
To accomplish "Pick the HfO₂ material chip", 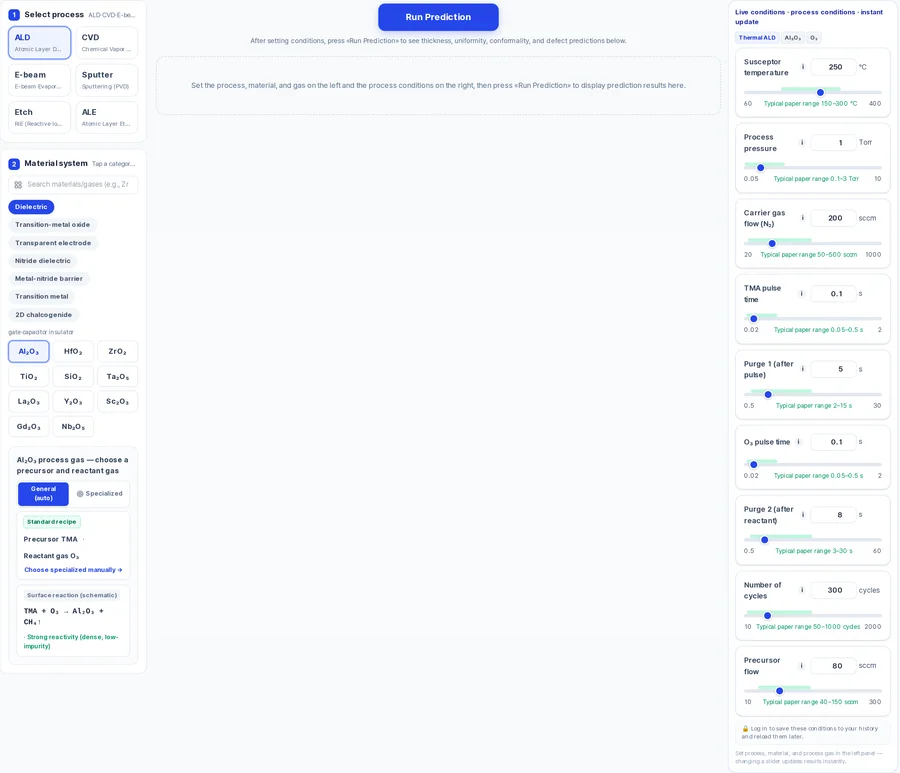I will pyautogui.click(x=73, y=351).
